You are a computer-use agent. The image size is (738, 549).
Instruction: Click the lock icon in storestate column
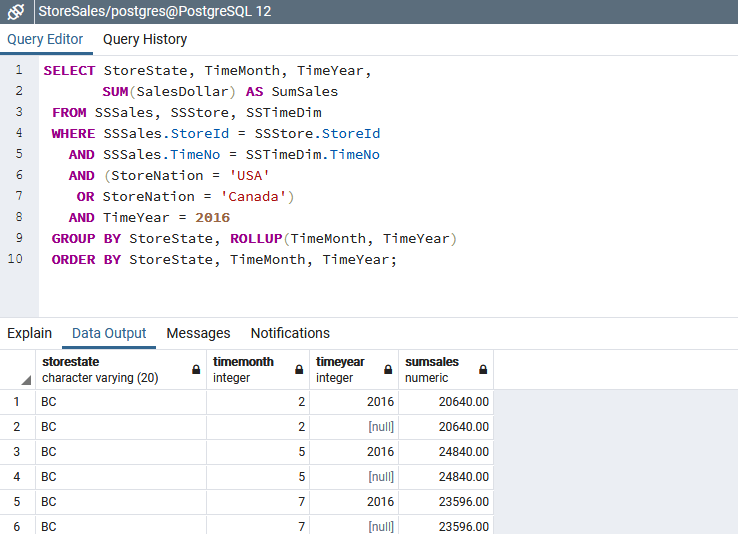tap(196, 369)
